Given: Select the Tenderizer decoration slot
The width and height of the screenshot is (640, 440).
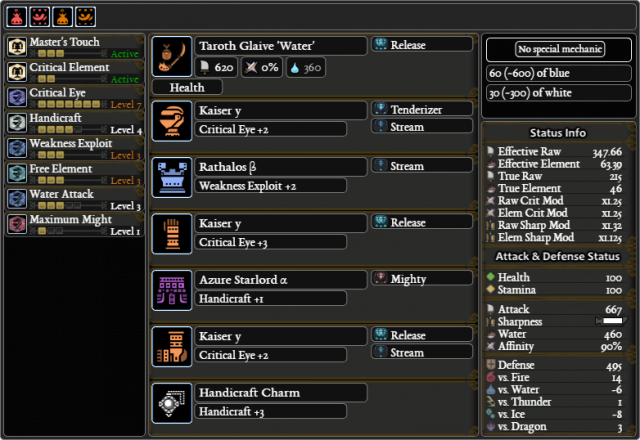Looking at the screenshot, I should pyautogui.click(x=422, y=109).
